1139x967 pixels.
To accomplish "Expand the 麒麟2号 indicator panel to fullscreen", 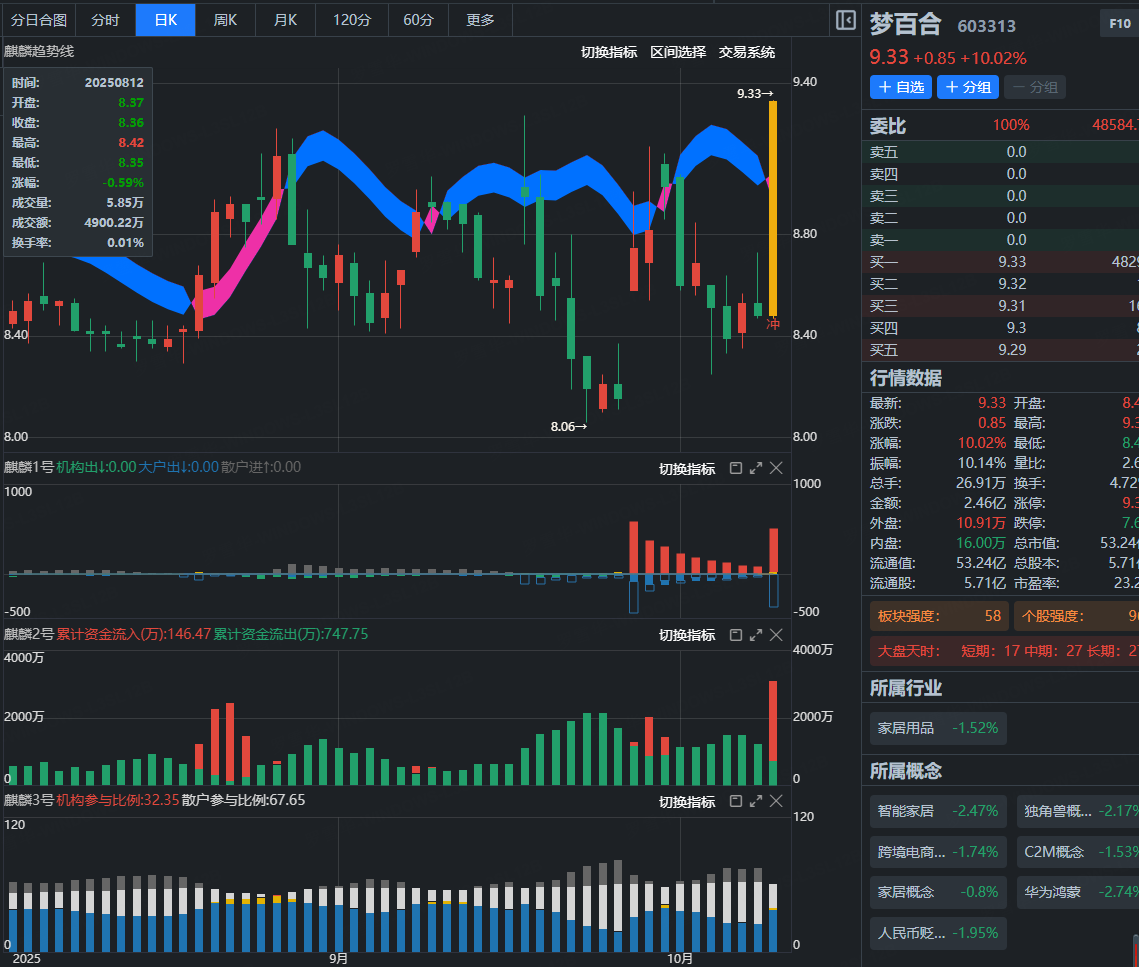I will tap(756, 634).
